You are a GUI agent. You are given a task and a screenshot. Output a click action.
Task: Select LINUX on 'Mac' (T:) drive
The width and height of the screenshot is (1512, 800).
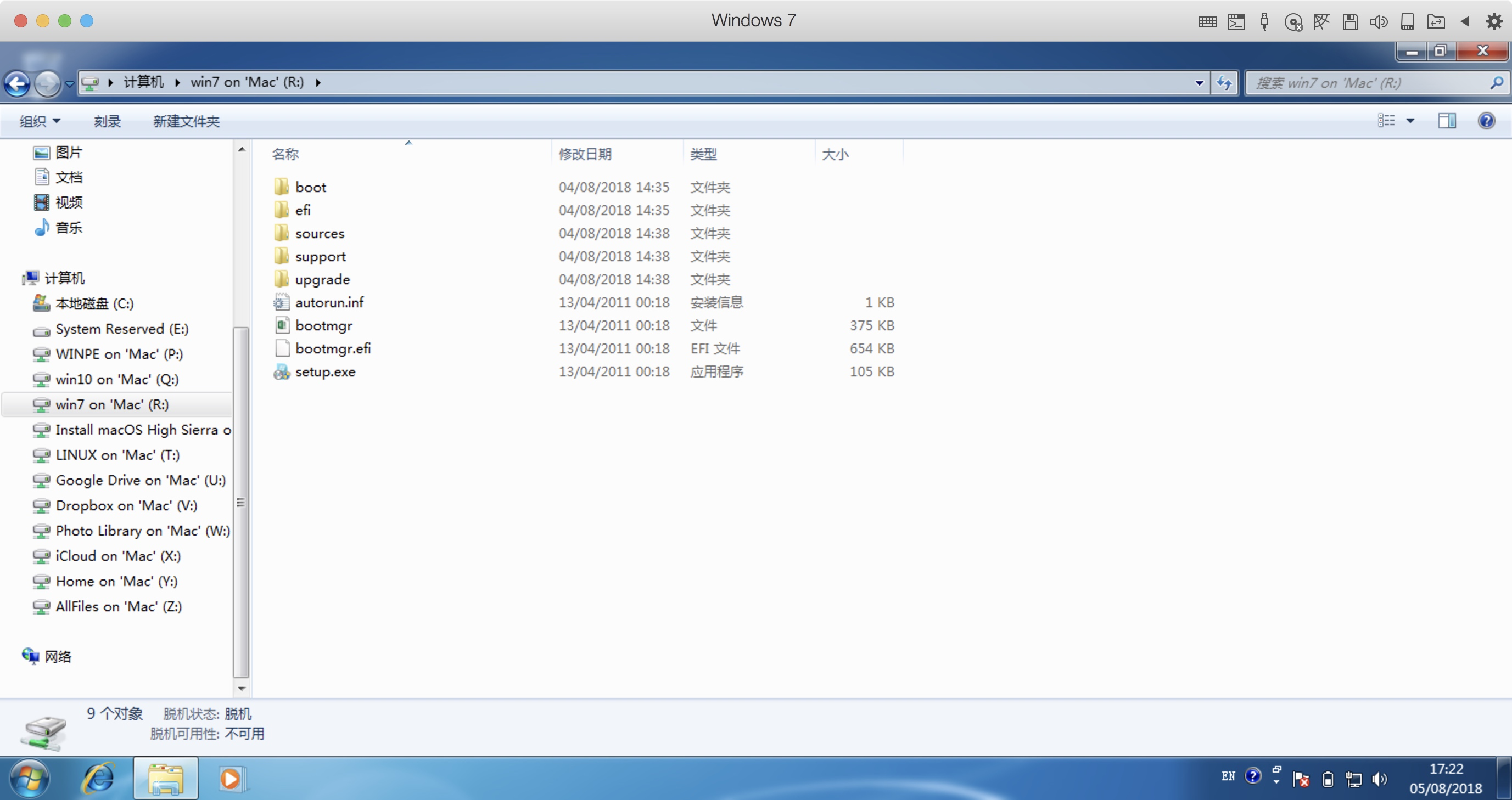[117, 455]
